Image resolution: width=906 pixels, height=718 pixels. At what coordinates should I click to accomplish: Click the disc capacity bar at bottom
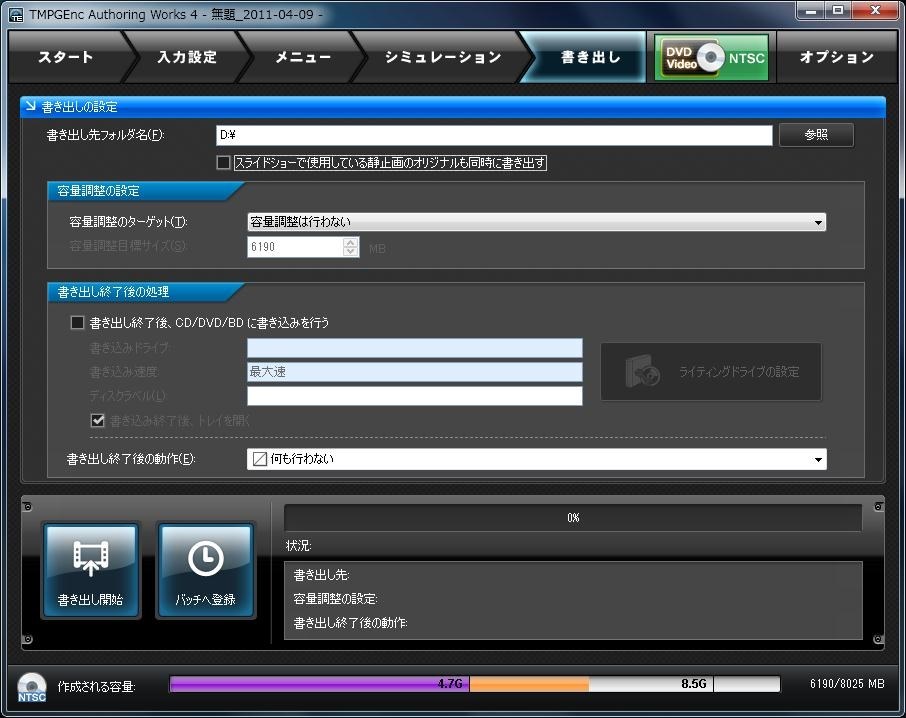point(470,685)
